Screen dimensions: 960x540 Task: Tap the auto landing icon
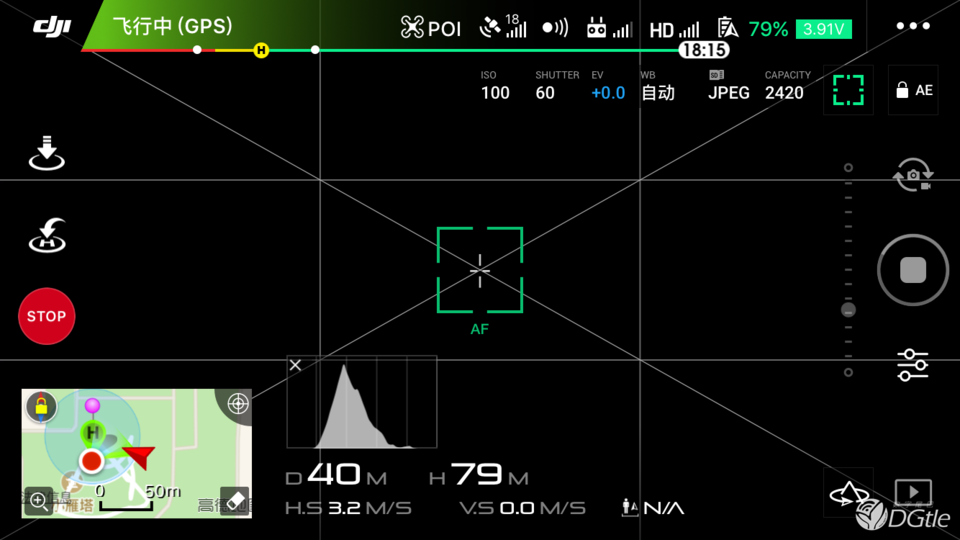point(46,155)
